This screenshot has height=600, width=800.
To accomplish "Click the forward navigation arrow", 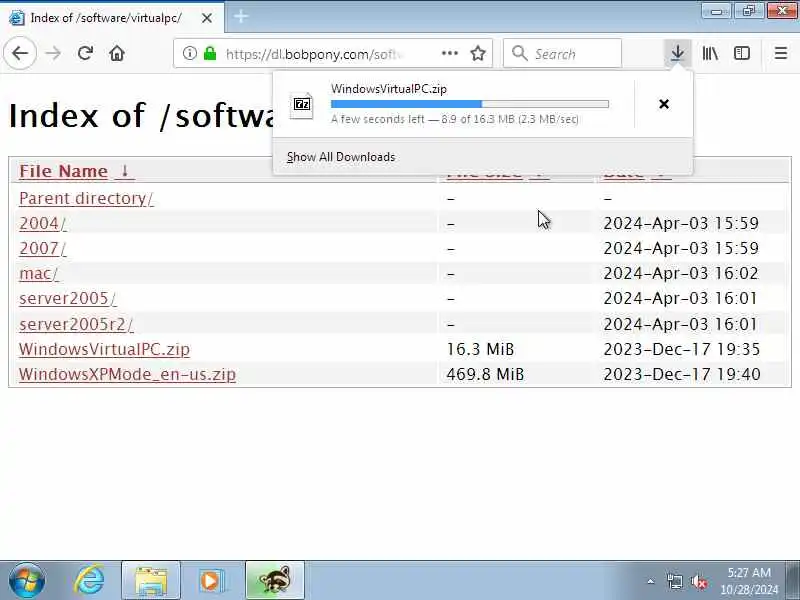I will 53,53.
